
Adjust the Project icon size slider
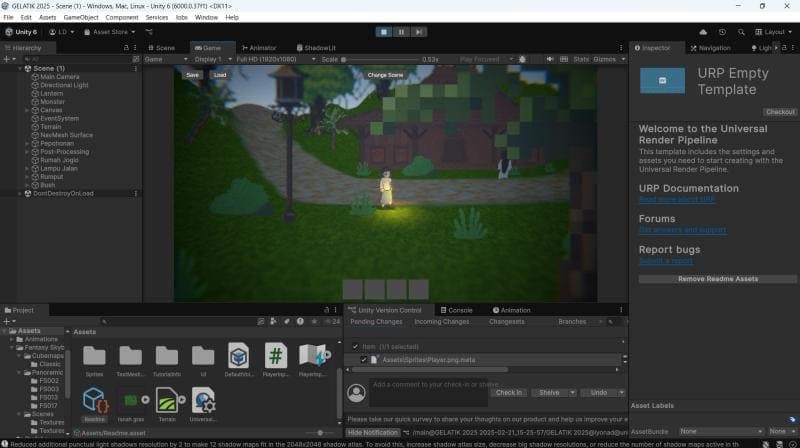pos(320,433)
